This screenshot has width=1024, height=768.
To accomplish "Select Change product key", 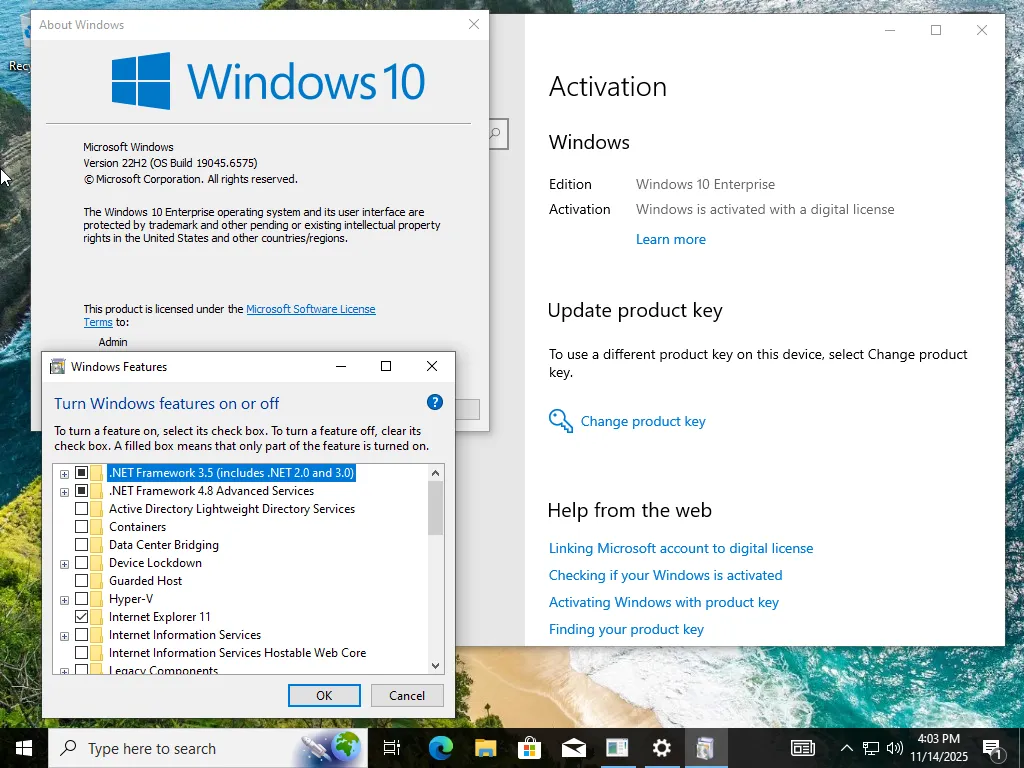I will [x=642, y=421].
